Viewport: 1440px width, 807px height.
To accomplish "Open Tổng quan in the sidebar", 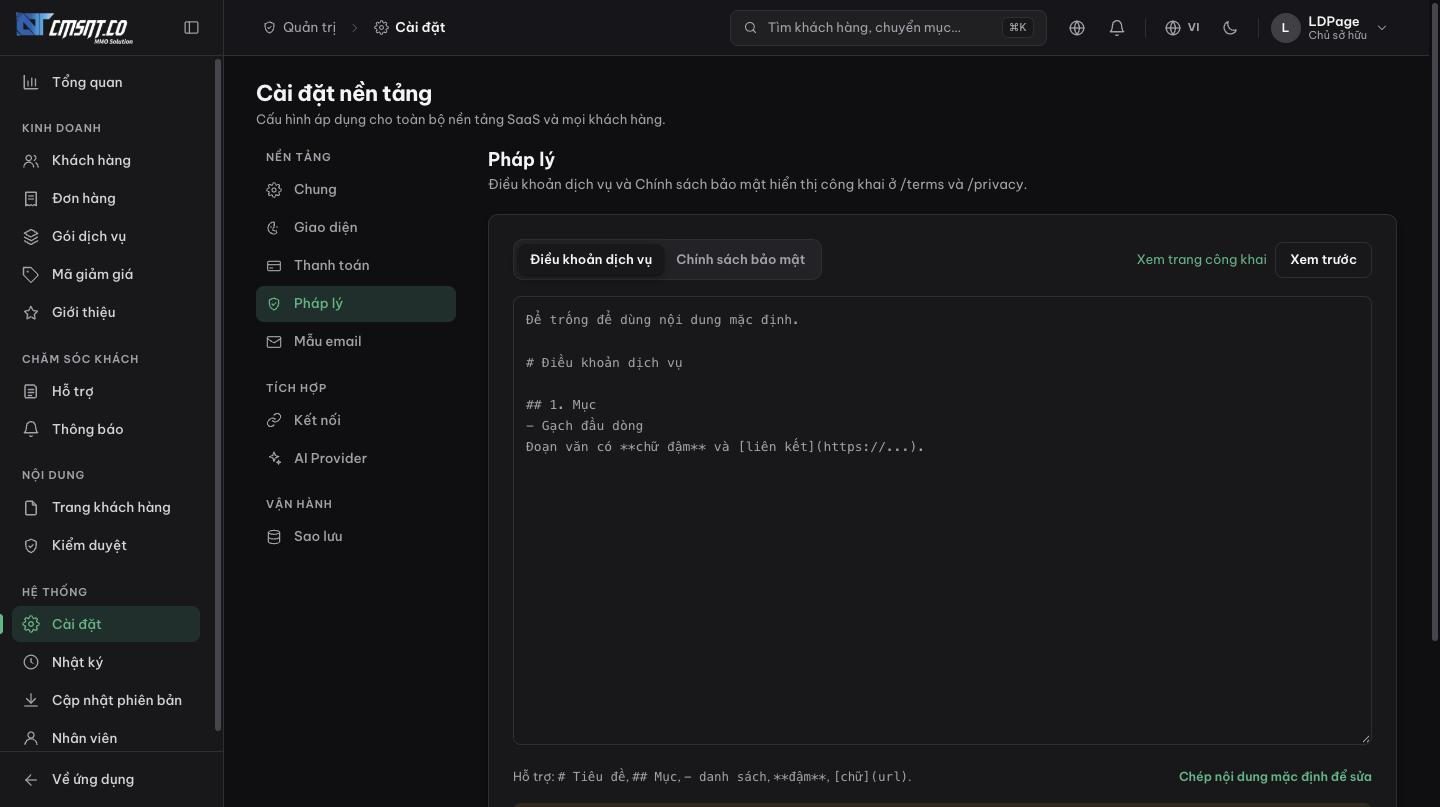I will point(106,82).
